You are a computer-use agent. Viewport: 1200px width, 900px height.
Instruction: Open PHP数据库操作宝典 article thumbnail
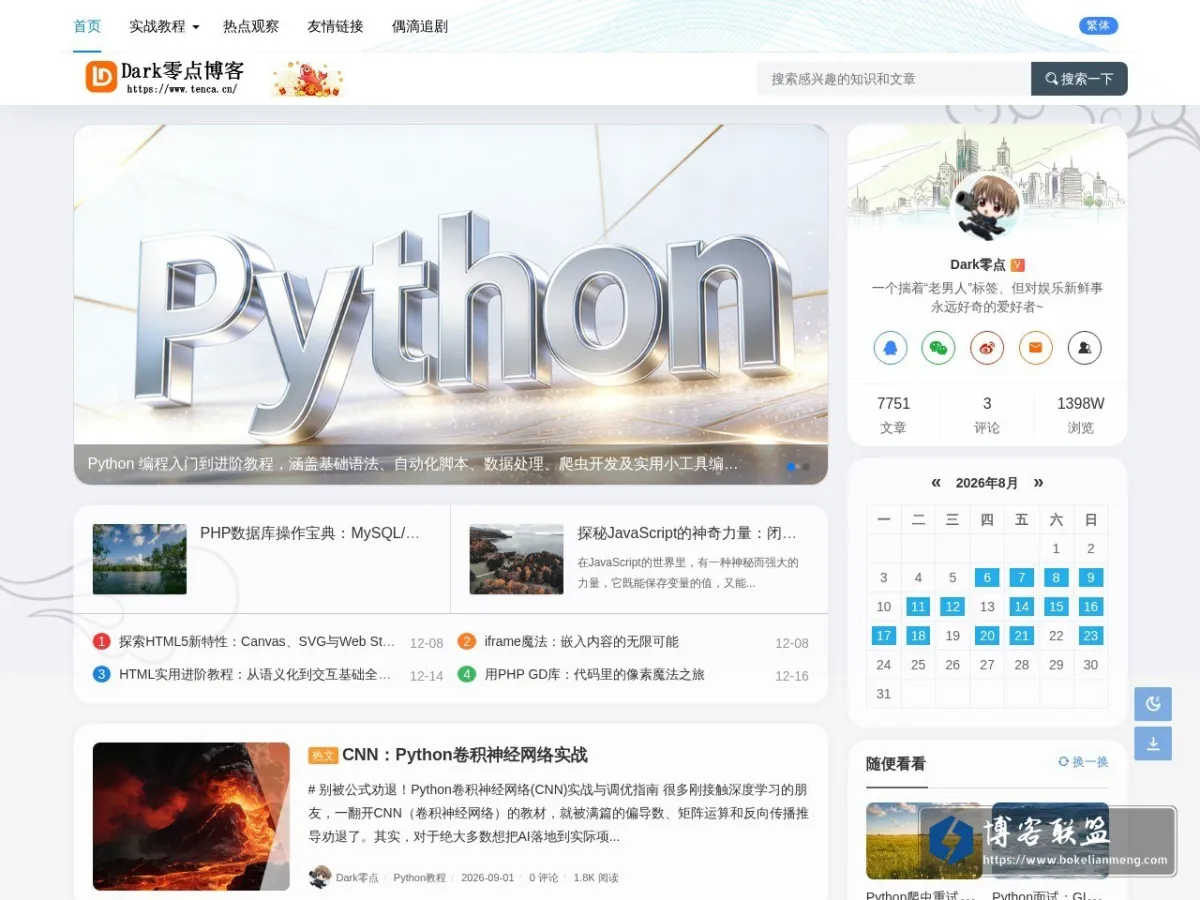(x=140, y=559)
